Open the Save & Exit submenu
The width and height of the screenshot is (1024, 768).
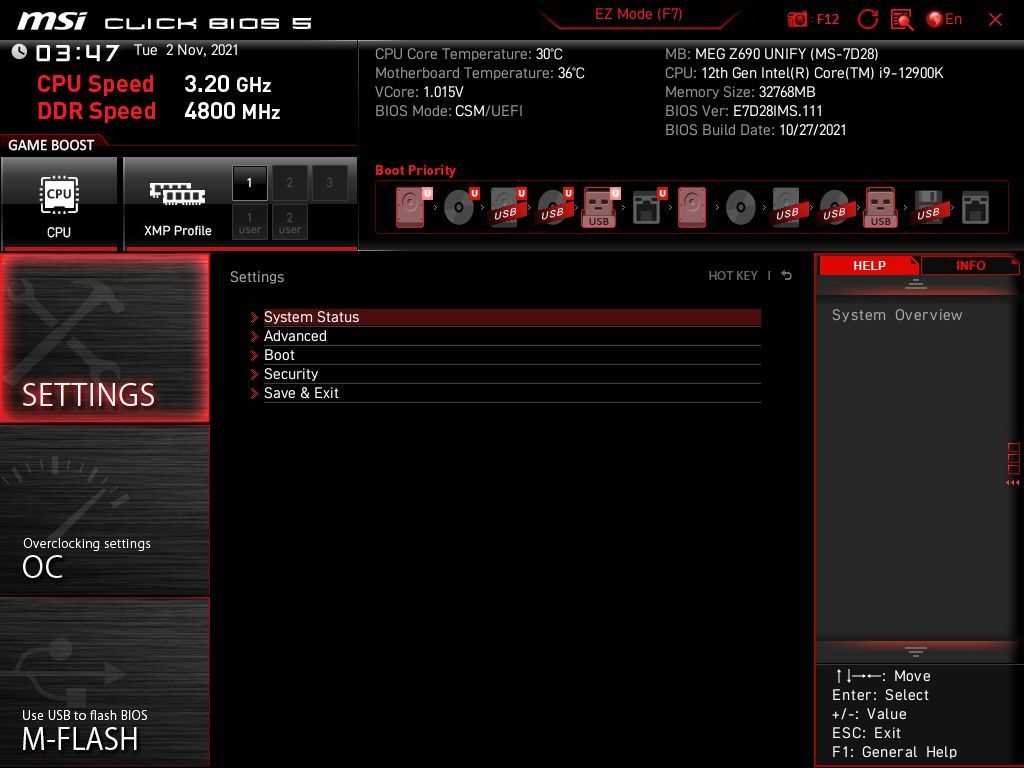pyautogui.click(x=512, y=393)
